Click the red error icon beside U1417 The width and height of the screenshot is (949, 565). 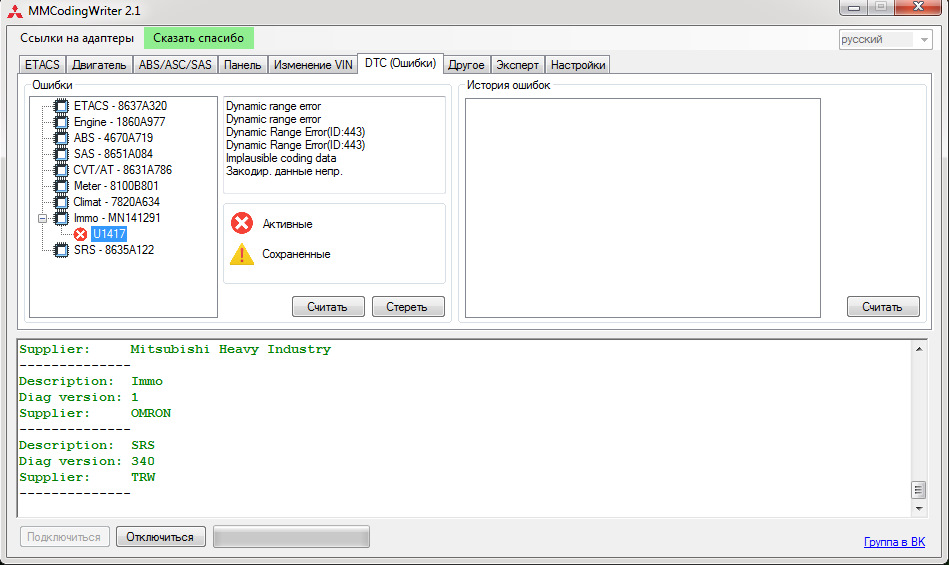tap(80, 234)
